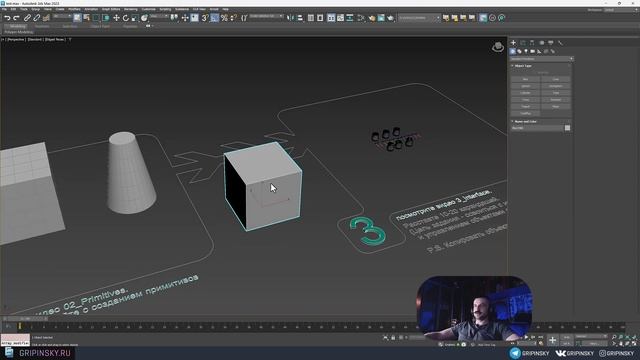Click the Unlink Selection tool
The image size is (640, 360).
coord(36,18)
